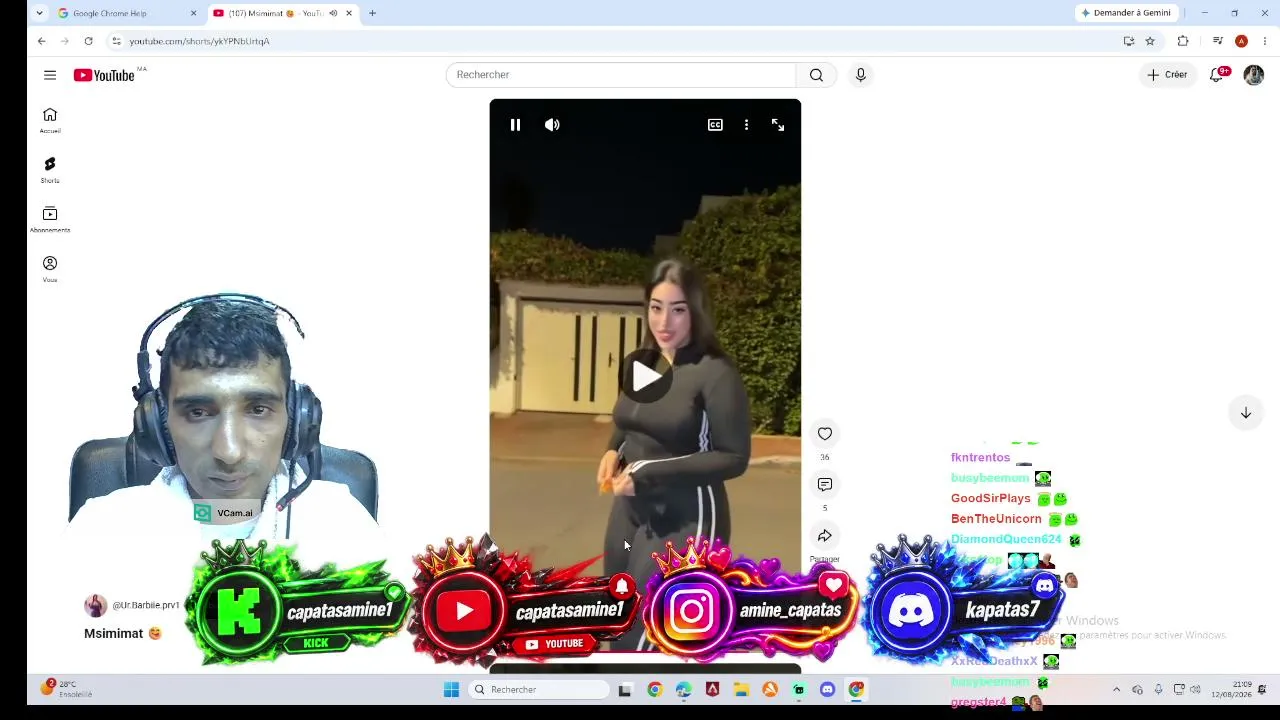The height and width of the screenshot is (720, 1280).
Task: Click the install app icon in address bar
Action: point(1129,41)
